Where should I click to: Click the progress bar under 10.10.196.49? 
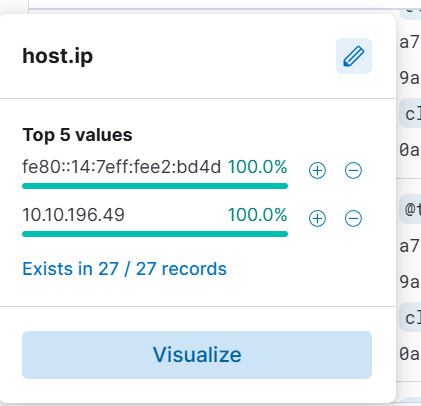[155, 234]
